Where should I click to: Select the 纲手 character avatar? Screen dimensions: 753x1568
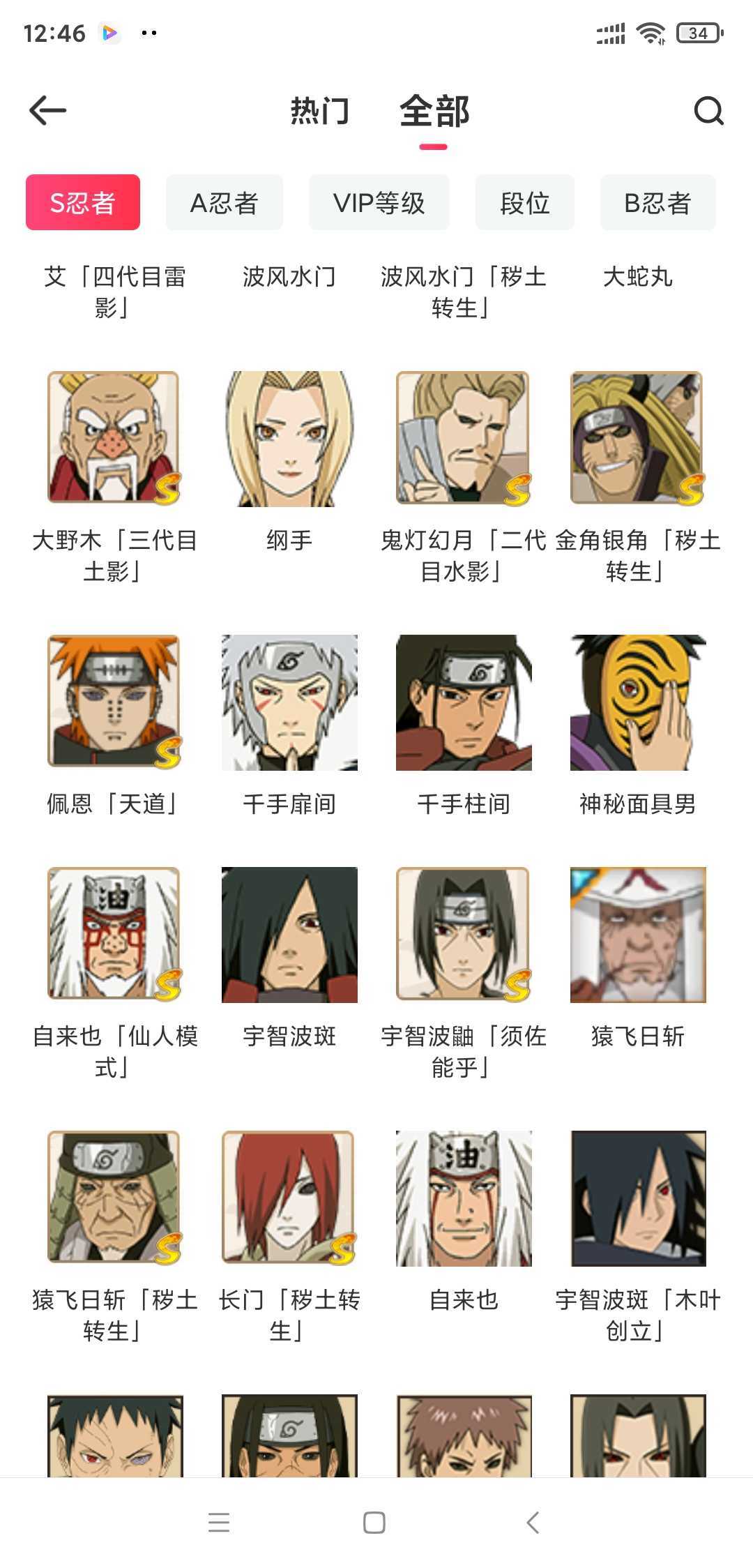(x=289, y=438)
